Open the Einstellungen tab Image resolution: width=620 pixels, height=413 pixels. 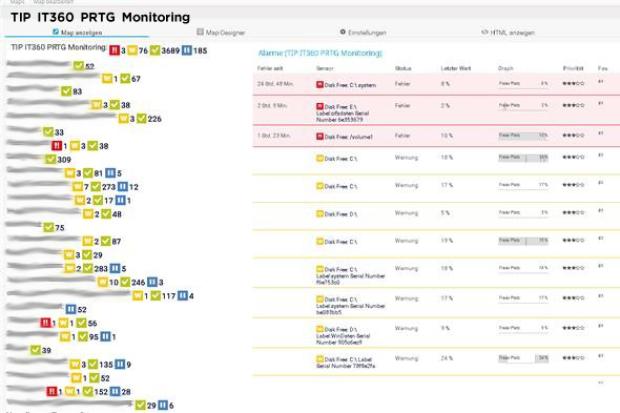click(x=363, y=32)
